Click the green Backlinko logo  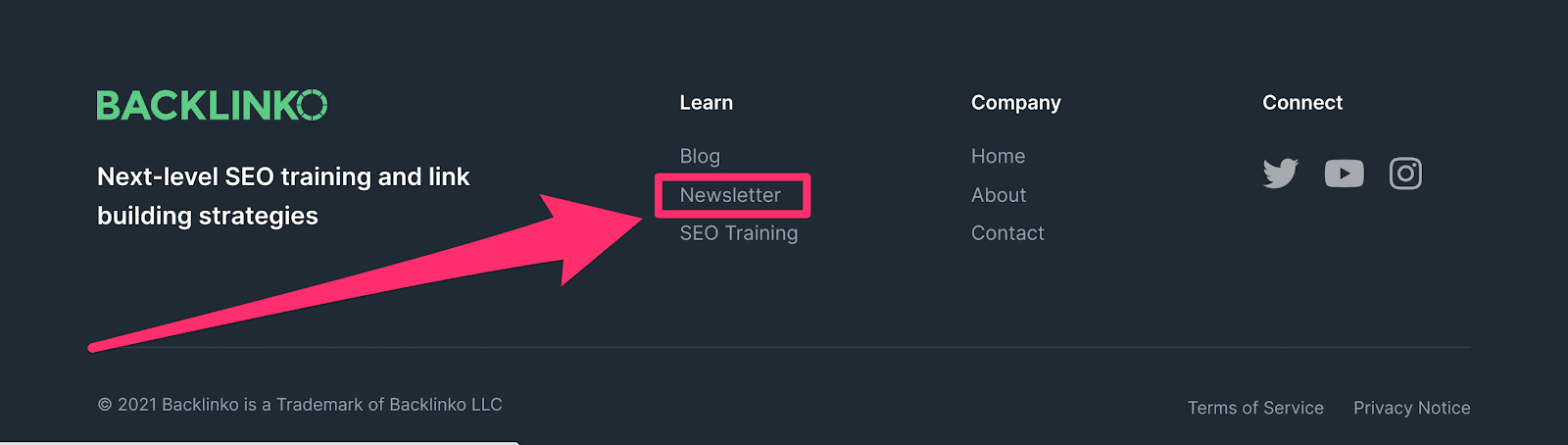(212, 105)
